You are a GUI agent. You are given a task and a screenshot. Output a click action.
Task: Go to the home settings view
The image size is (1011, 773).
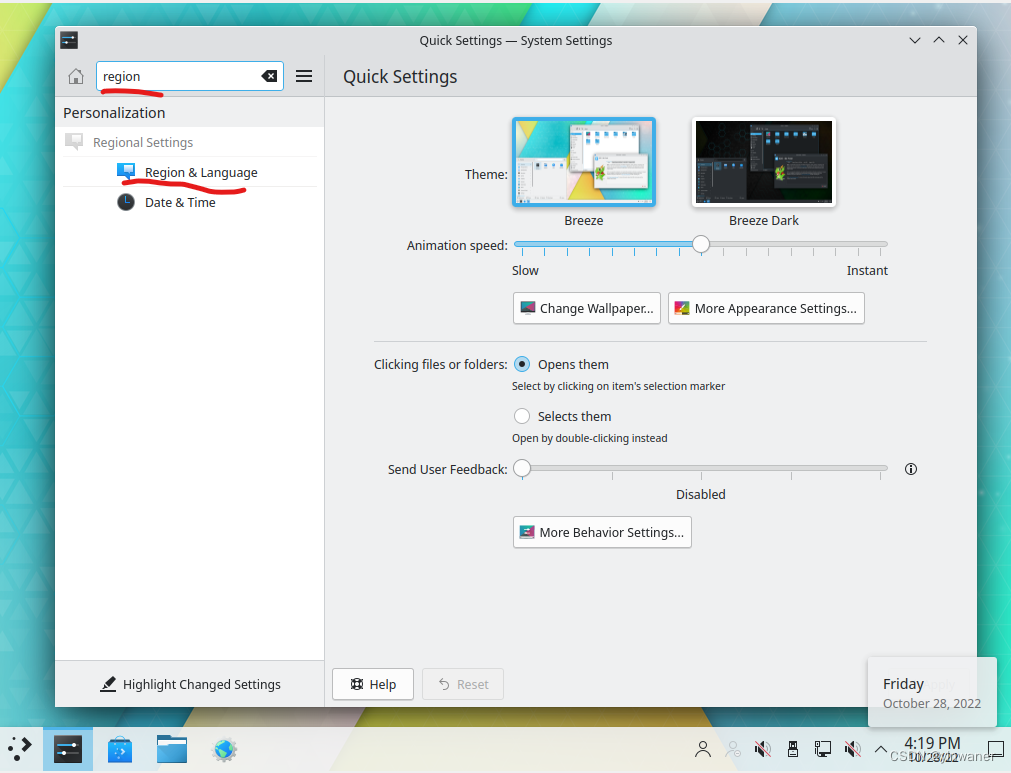point(76,76)
